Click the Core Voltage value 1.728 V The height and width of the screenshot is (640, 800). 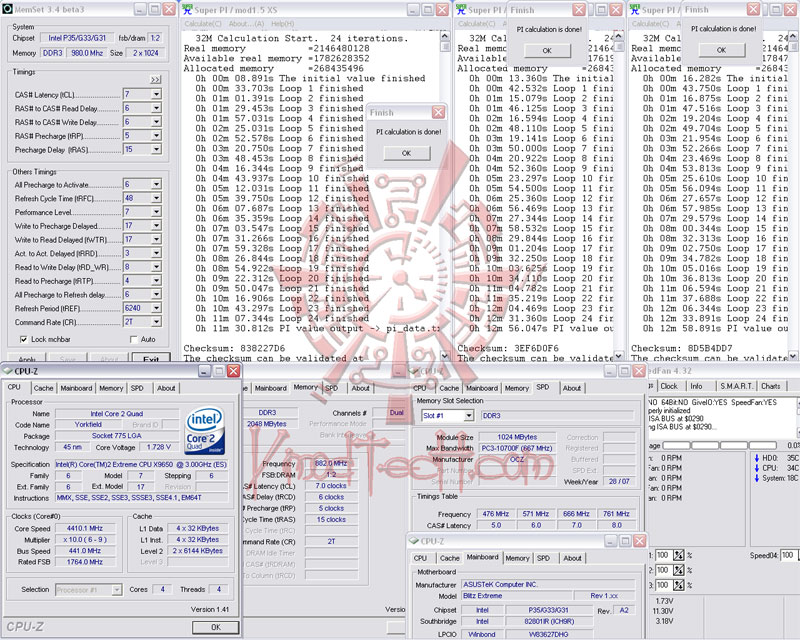click(159, 447)
